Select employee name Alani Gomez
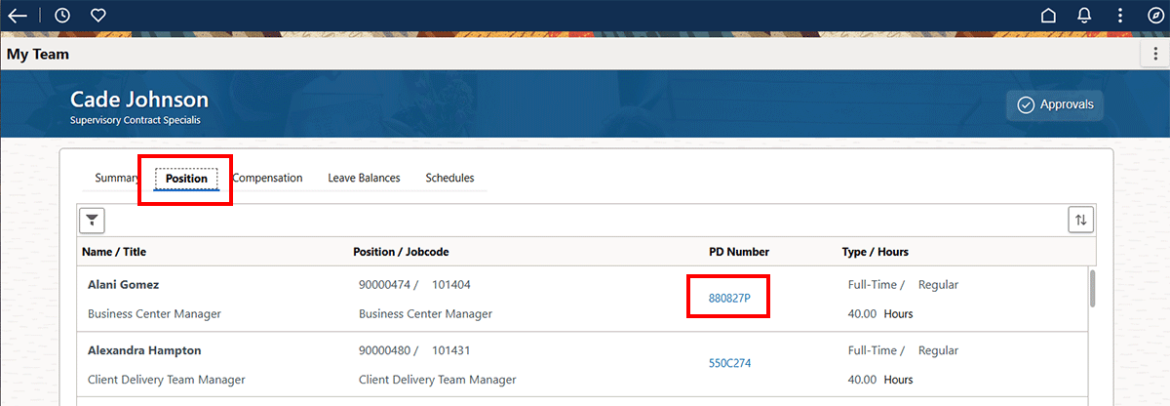Screen dimensions: 1170x406 [123, 285]
